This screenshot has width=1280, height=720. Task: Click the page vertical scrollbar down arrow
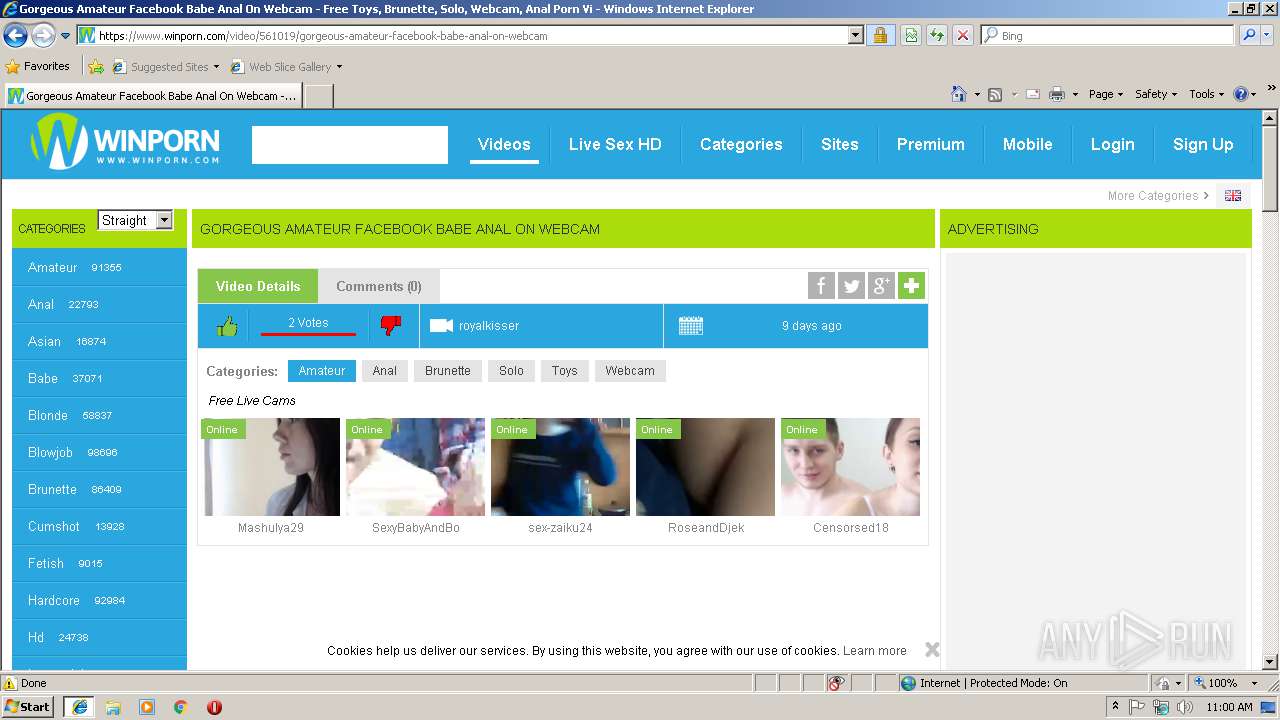(x=1270, y=662)
